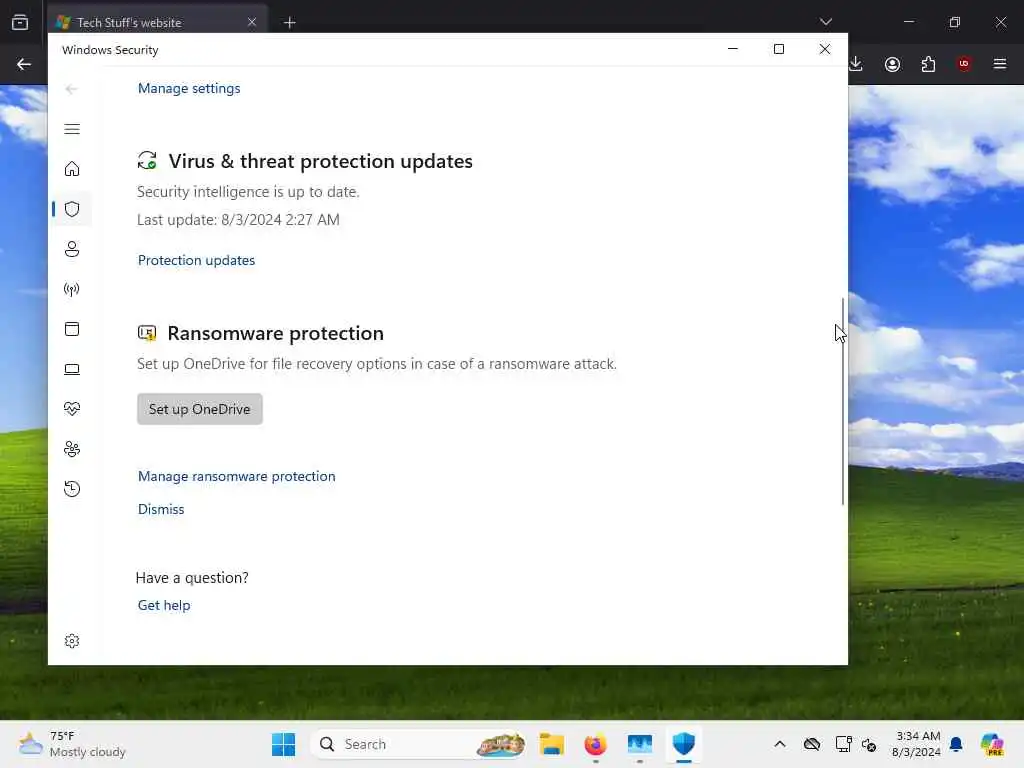Click the Manage settings link
The height and width of the screenshot is (768, 1024).
[x=189, y=88]
